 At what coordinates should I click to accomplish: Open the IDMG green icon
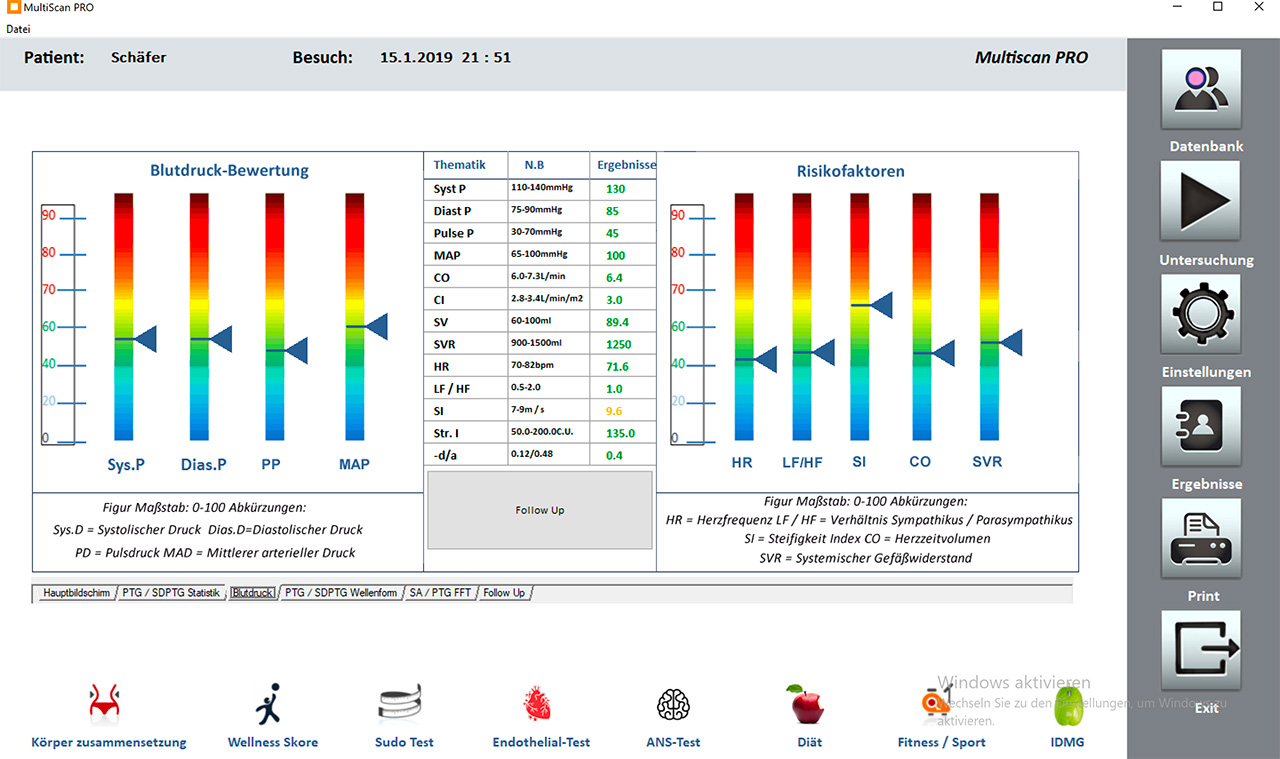pos(1066,705)
